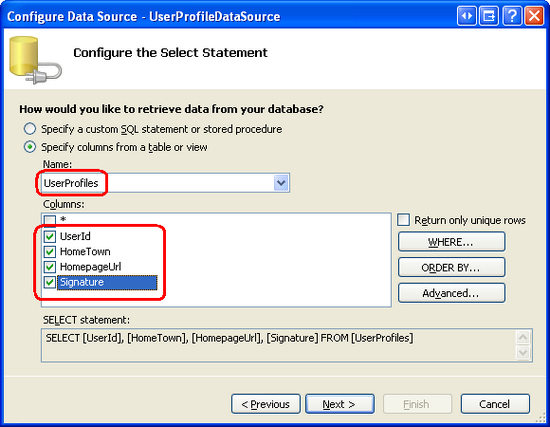Open Advanced SQL generation options
550x427 pixels.
[451, 293]
